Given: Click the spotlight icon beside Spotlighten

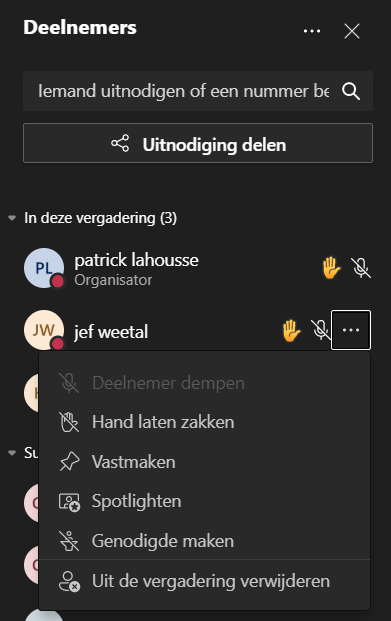Looking at the screenshot, I should point(69,502).
